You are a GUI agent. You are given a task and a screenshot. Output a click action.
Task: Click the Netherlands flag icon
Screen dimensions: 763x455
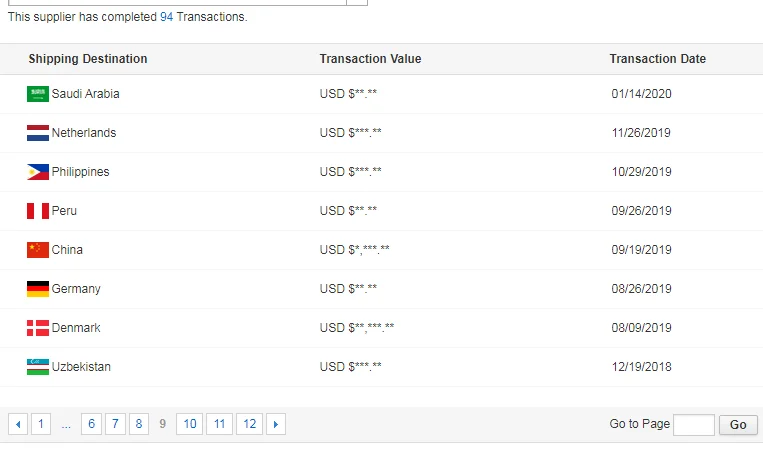pyautogui.click(x=38, y=133)
